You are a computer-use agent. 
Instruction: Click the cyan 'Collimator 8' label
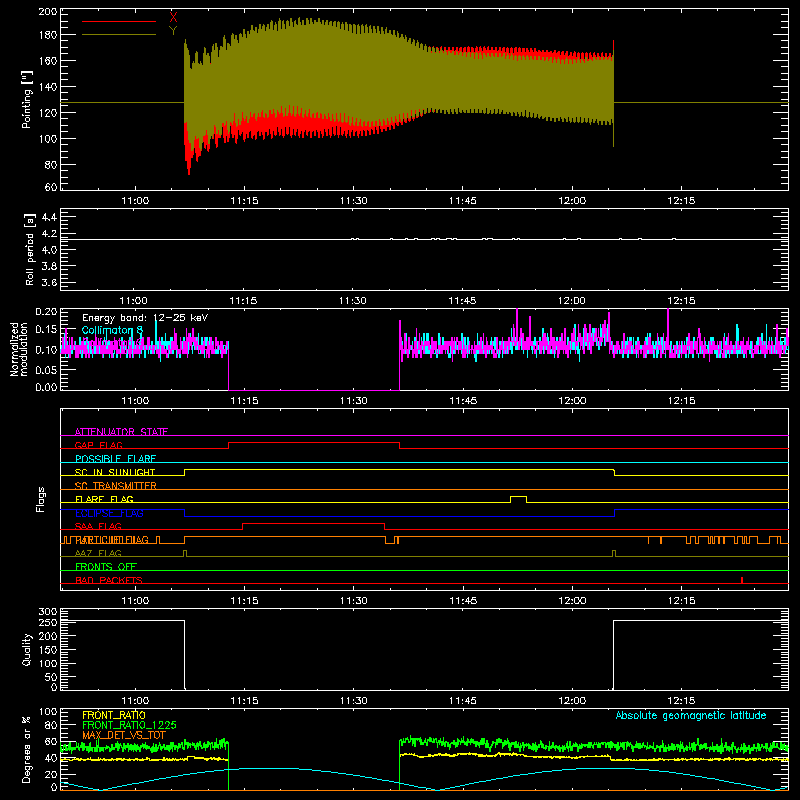(x=112, y=330)
